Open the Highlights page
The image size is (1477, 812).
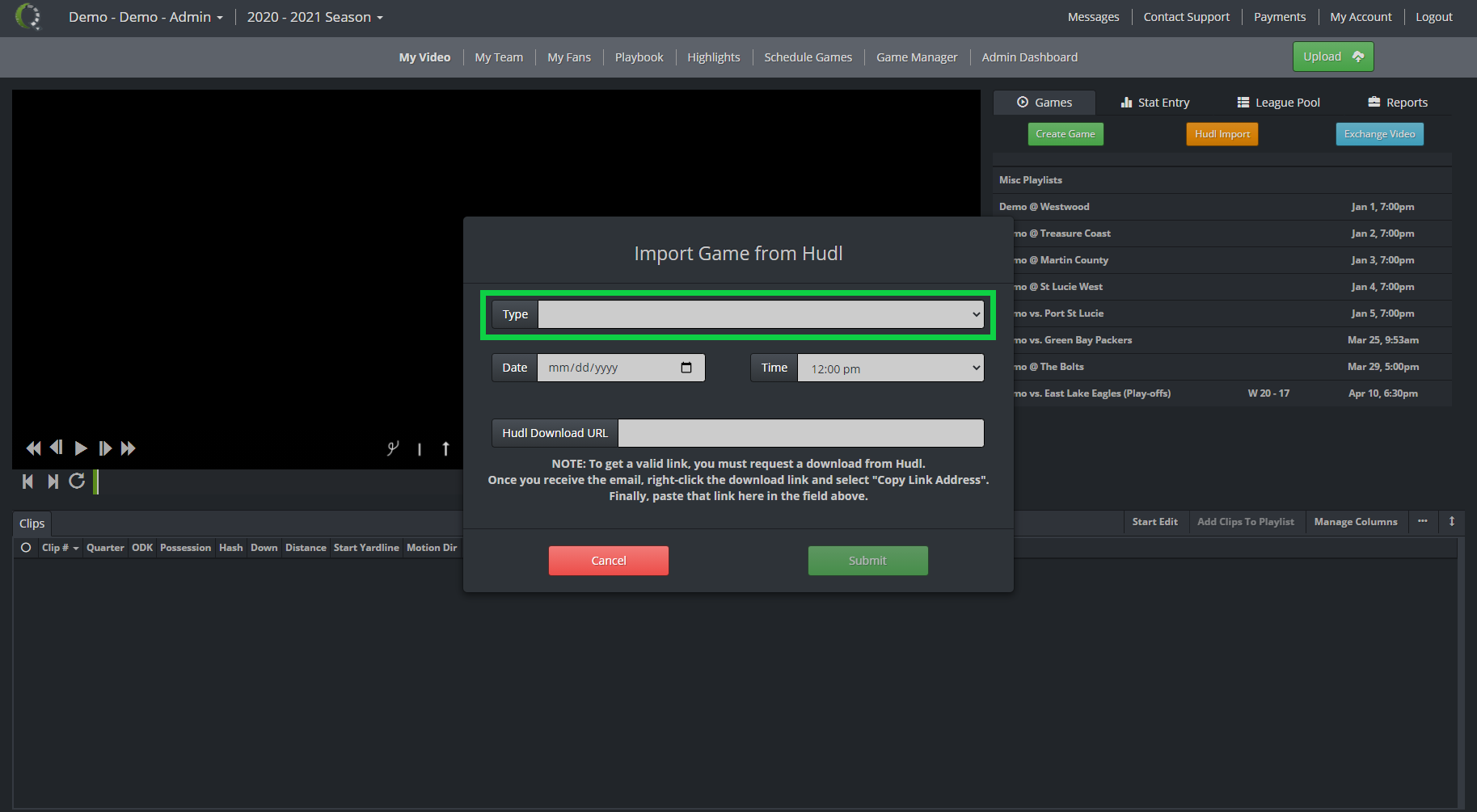tap(714, 57)
